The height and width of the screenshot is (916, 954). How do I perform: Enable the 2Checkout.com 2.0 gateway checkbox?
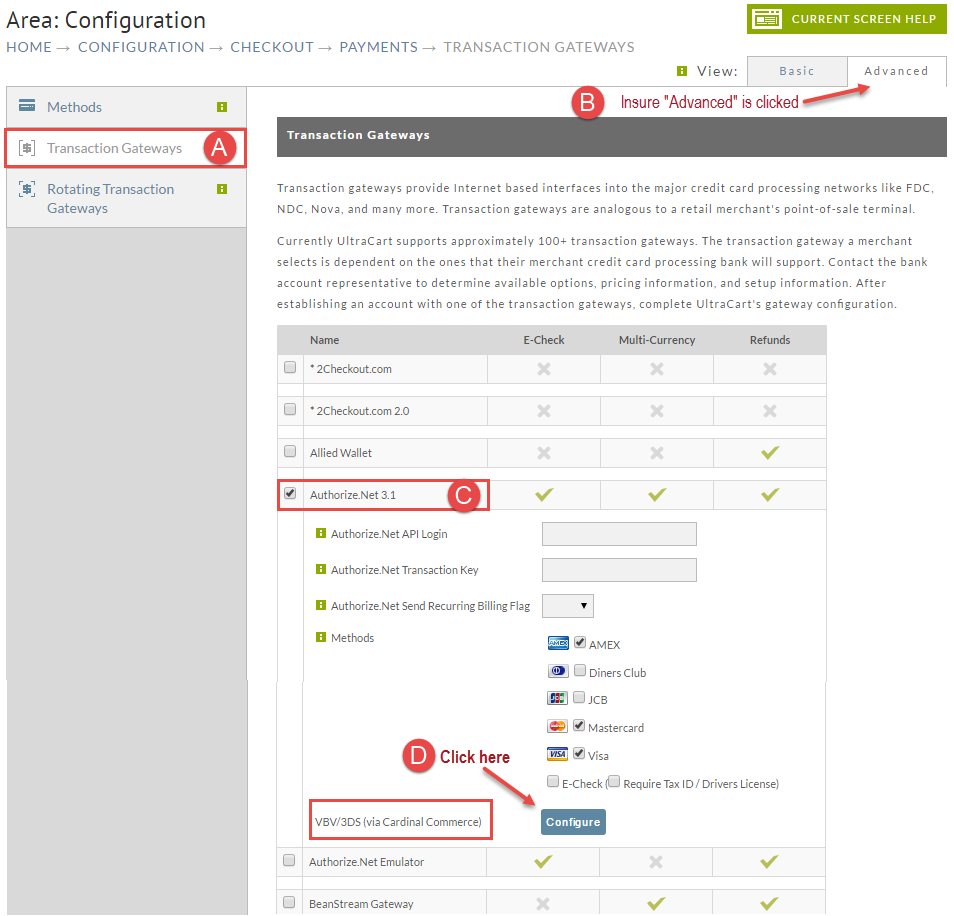tap(290, 409)
